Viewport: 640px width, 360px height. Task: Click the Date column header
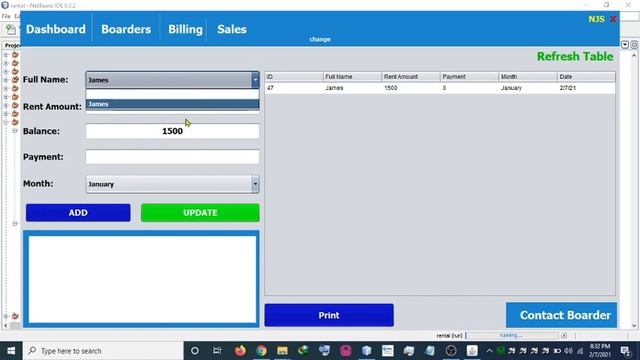(x=586, y=77)
